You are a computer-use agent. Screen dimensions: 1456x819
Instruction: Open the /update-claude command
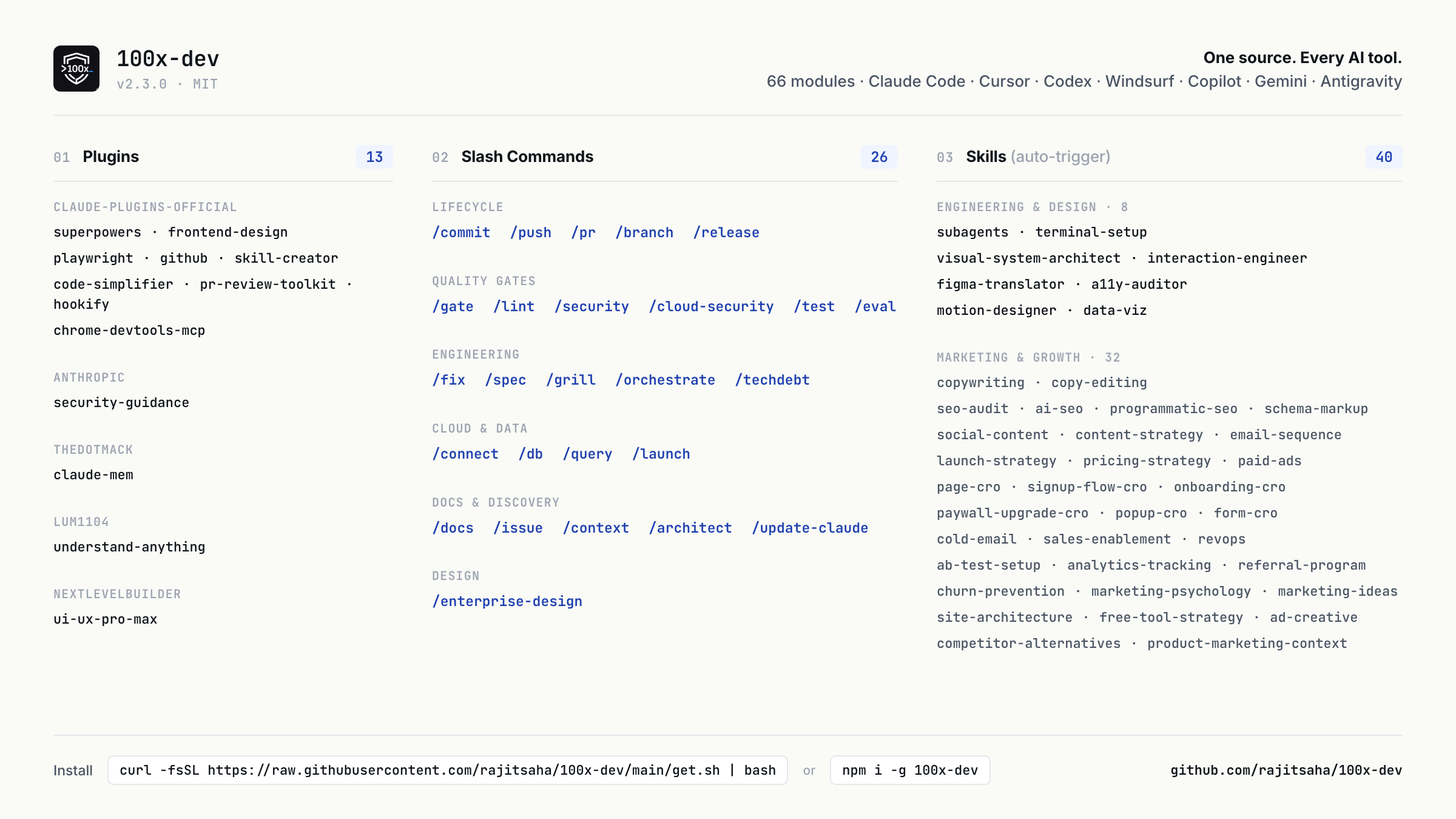[810, 528]
